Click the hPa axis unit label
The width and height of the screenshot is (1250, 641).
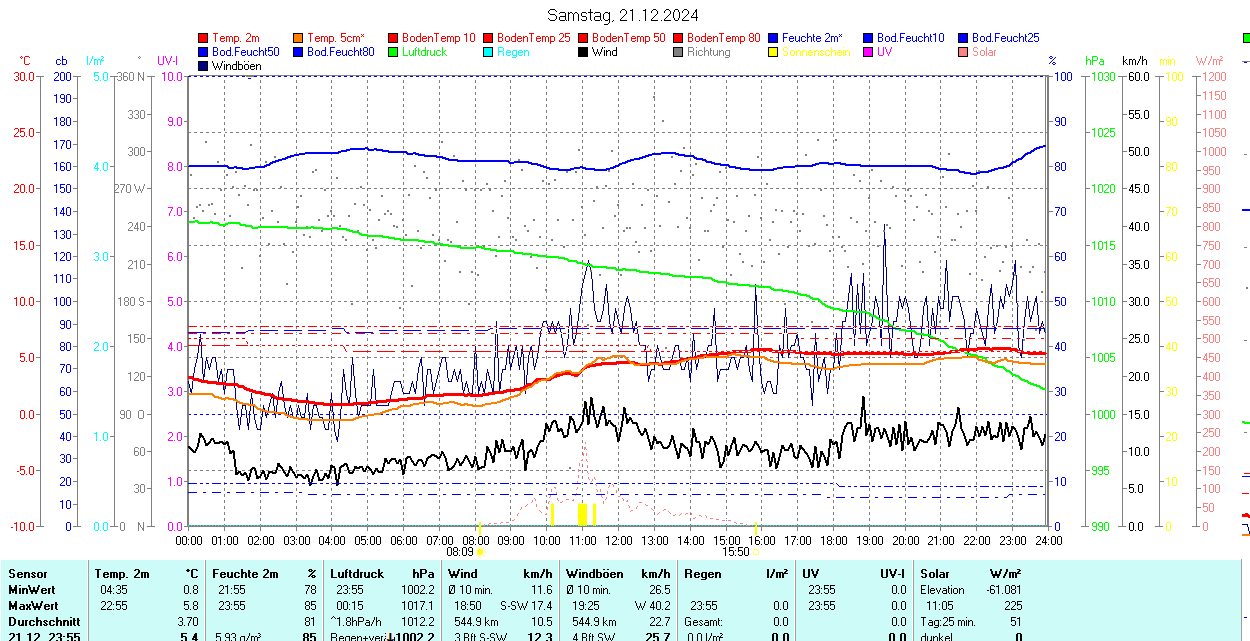coord(1095,61)
